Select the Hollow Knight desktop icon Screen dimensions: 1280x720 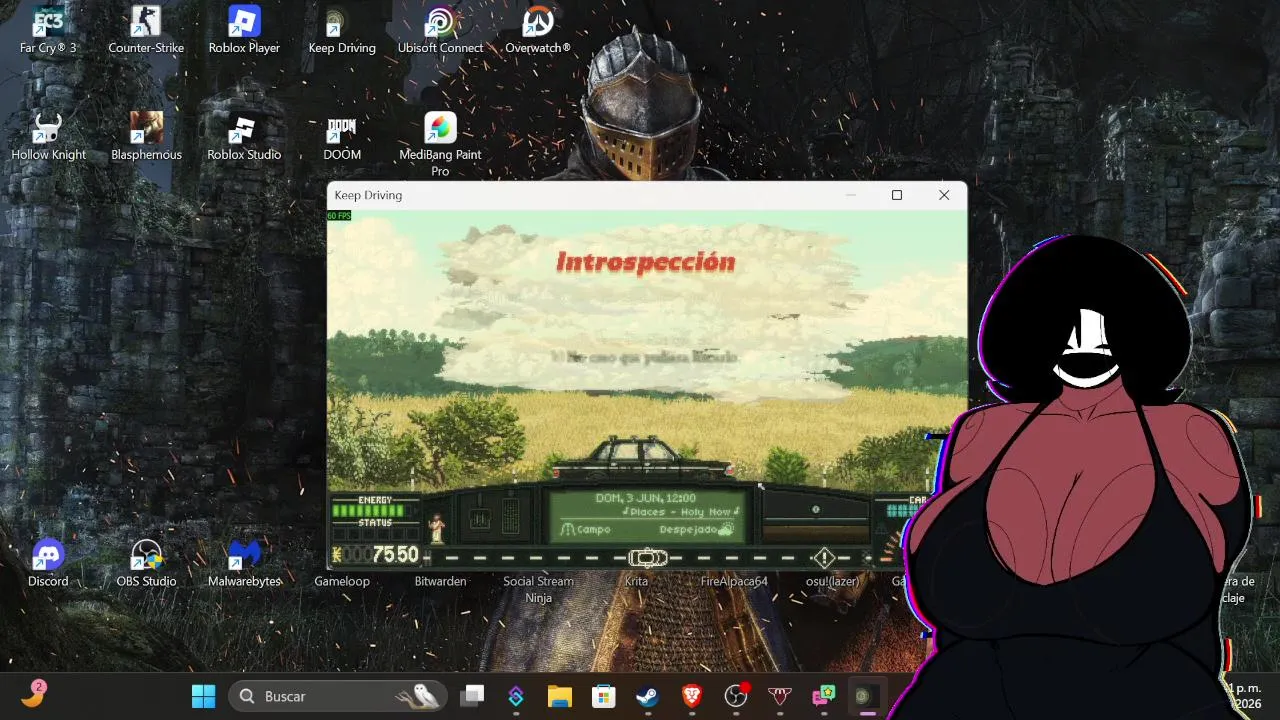pyautogui.click(x=48, y=137)
